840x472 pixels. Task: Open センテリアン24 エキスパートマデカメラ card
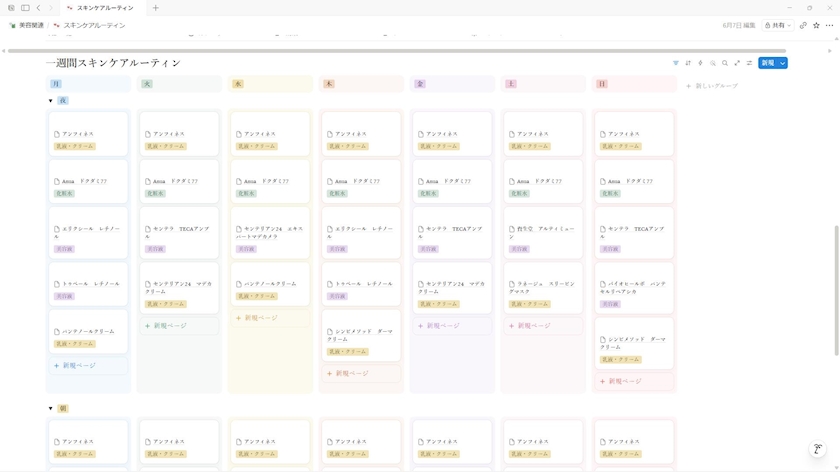tap(270, 233)
